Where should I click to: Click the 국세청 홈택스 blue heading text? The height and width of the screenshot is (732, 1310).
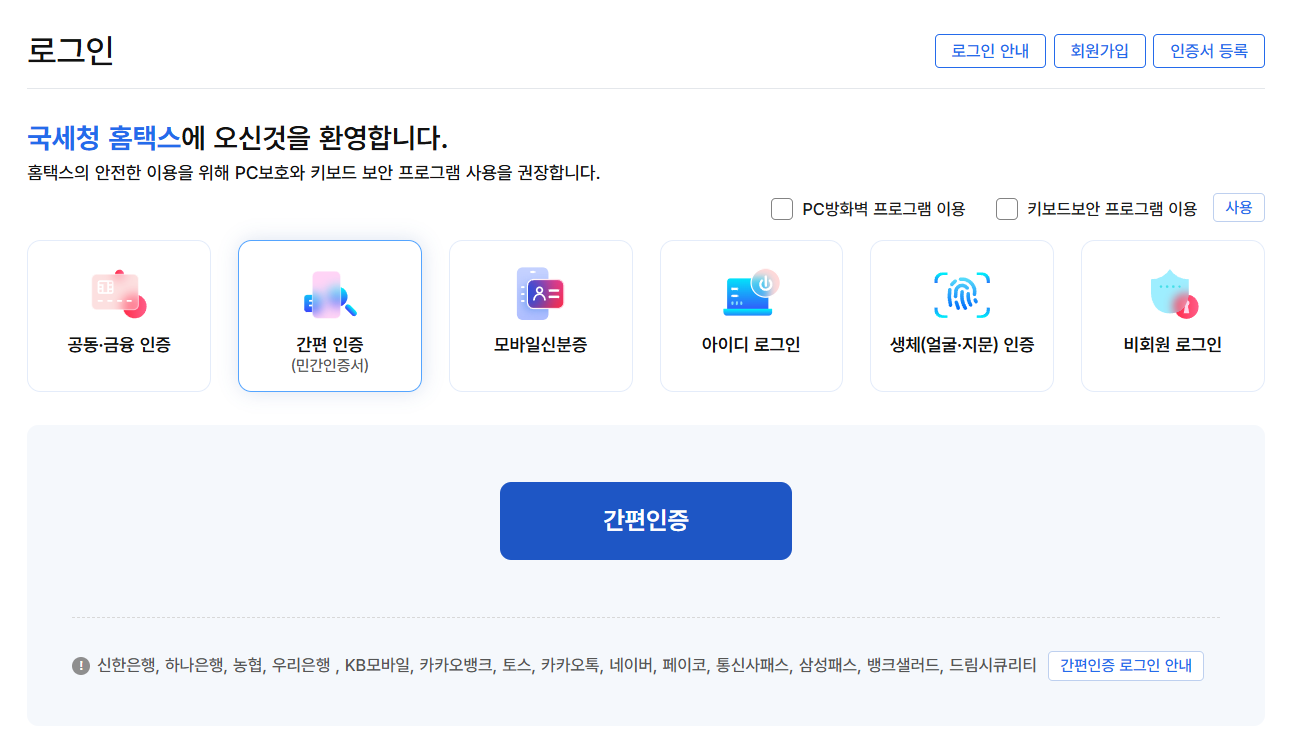104,138
